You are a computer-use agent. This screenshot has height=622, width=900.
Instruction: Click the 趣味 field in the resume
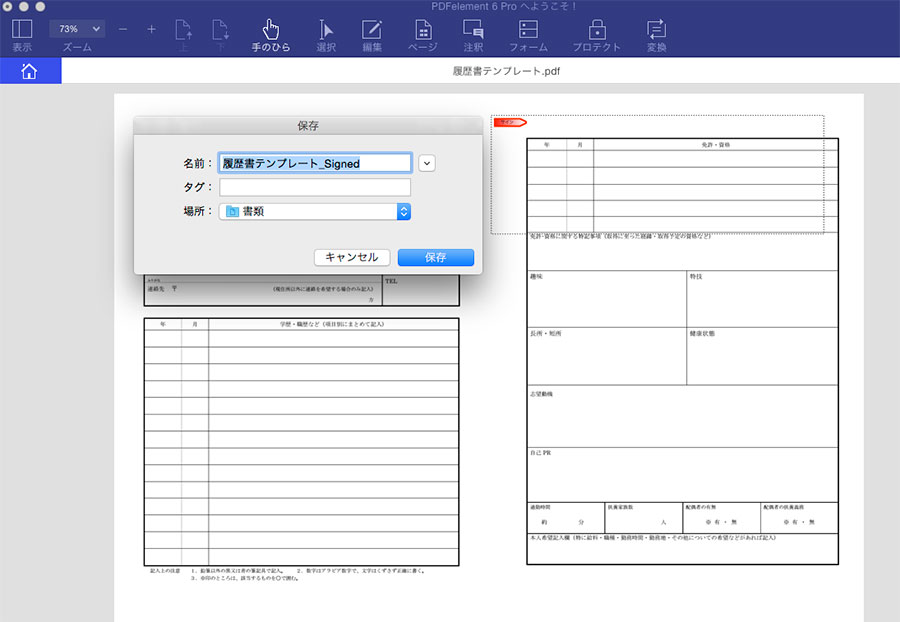[x=607, y=299]
